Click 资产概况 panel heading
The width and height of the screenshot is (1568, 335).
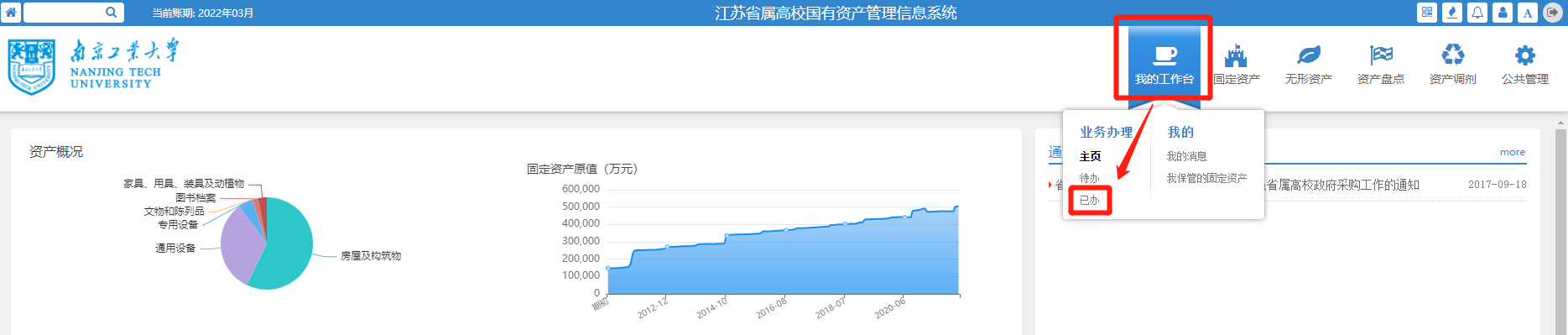pos(56,151)
